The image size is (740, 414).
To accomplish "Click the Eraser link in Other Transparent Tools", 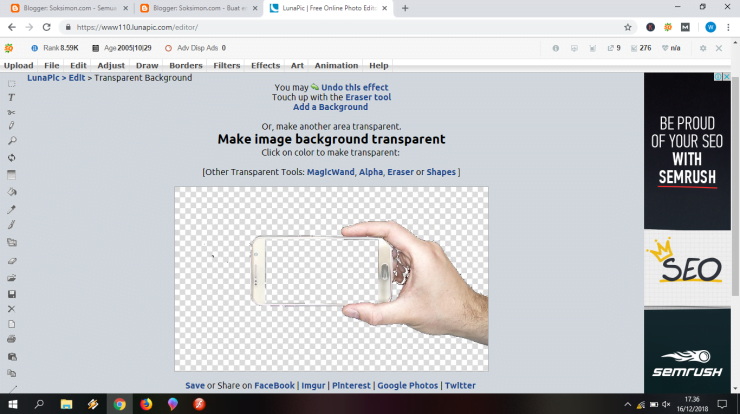I will click(x=400, y=172).
